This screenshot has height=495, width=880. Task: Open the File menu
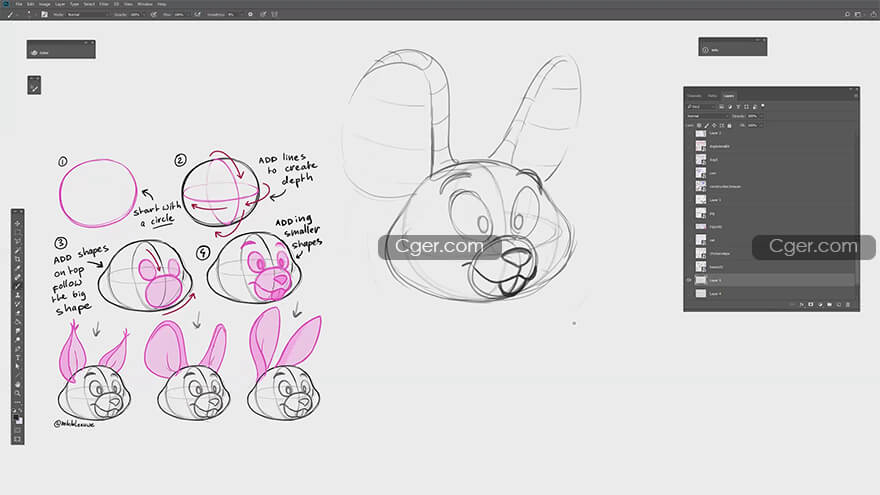pyautogui.click(x=19, y=4)
